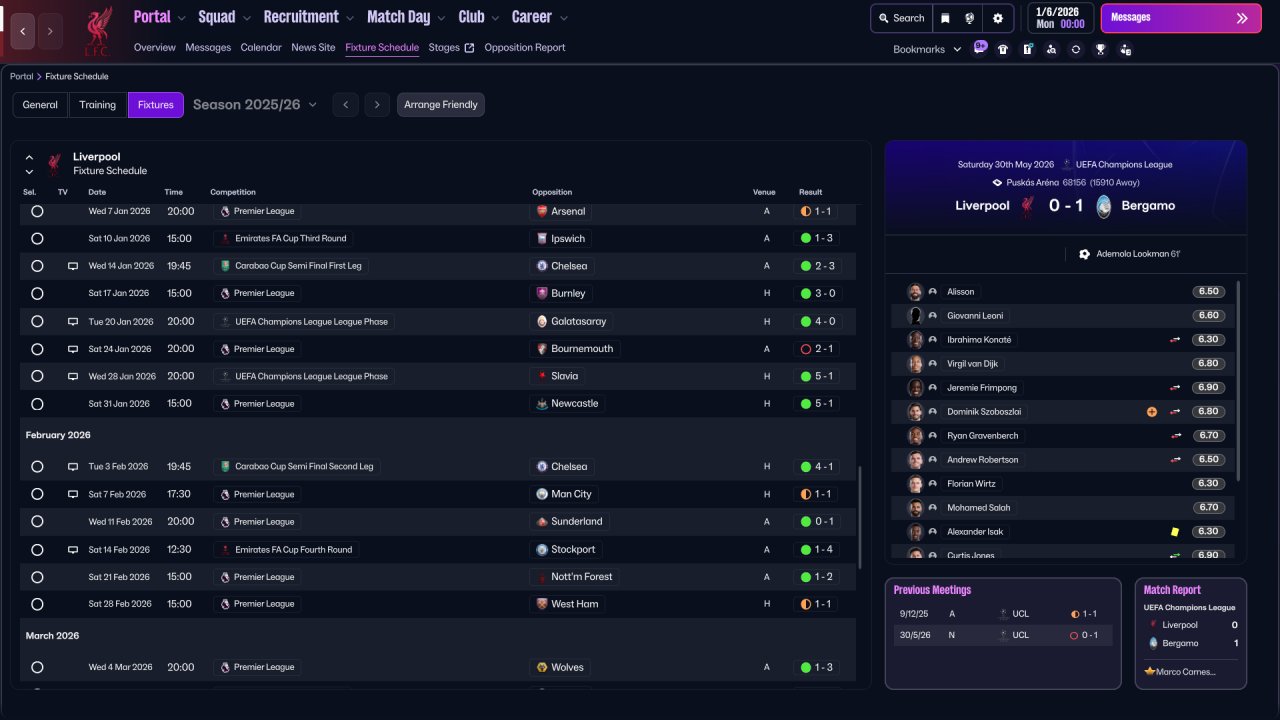Switch to the General tab

(40, 105)
